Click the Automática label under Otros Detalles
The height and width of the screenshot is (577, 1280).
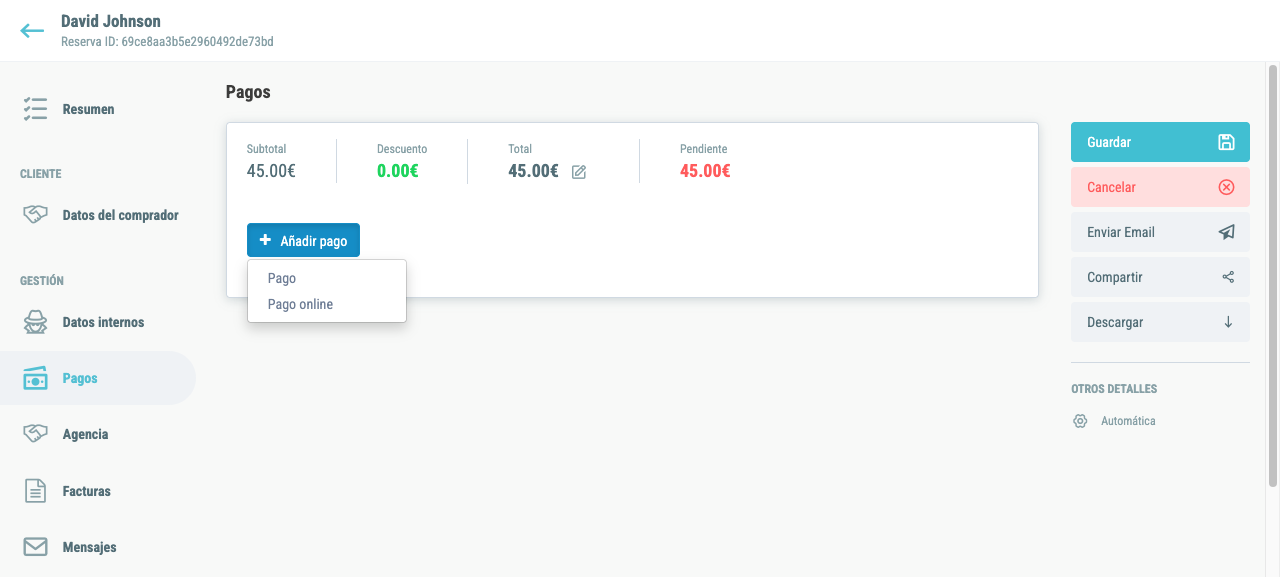pos(1128,421)
